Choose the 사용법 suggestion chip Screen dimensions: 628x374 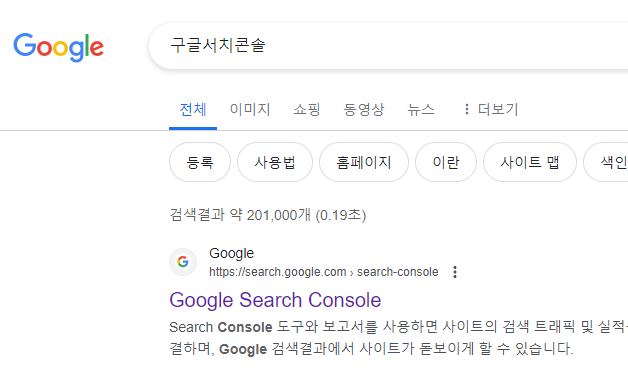pyautogui.click(x=275, y=162)
